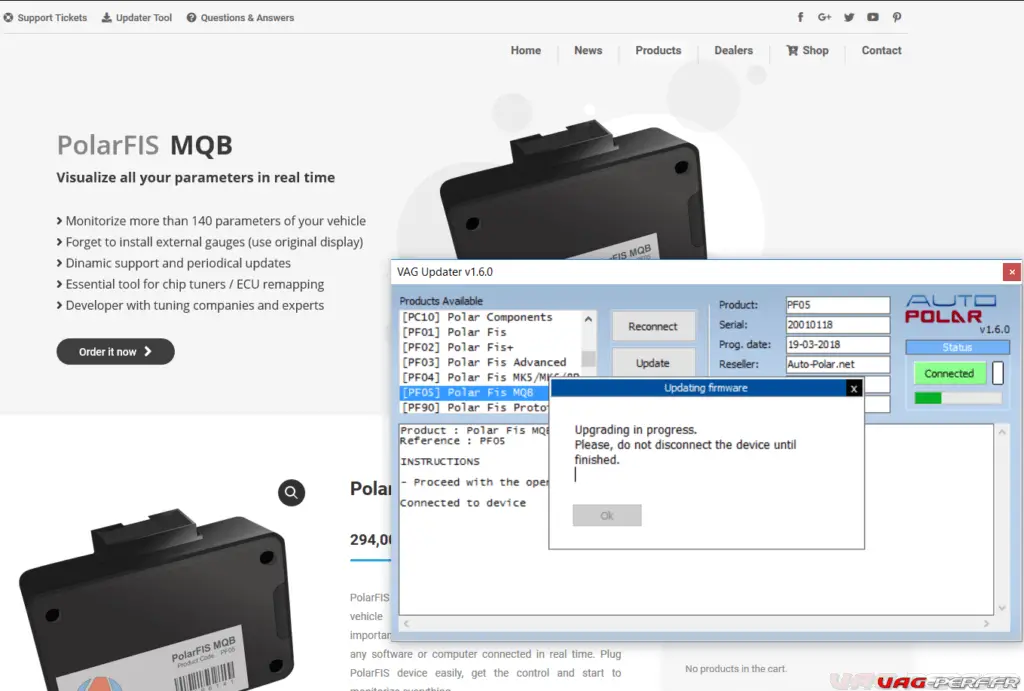Click the Status header label in updater
Screen dimensions: 1024x691
coord(957,347)
